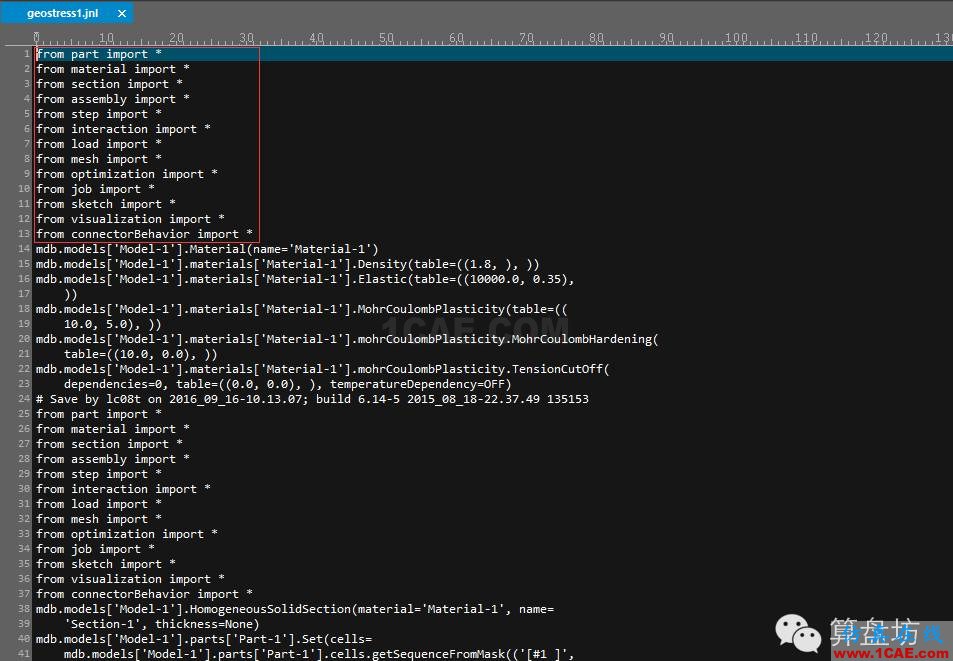953x661 pixels.
Task: Click 'from step import *' on line 29
Action: (x=98, y=474)
